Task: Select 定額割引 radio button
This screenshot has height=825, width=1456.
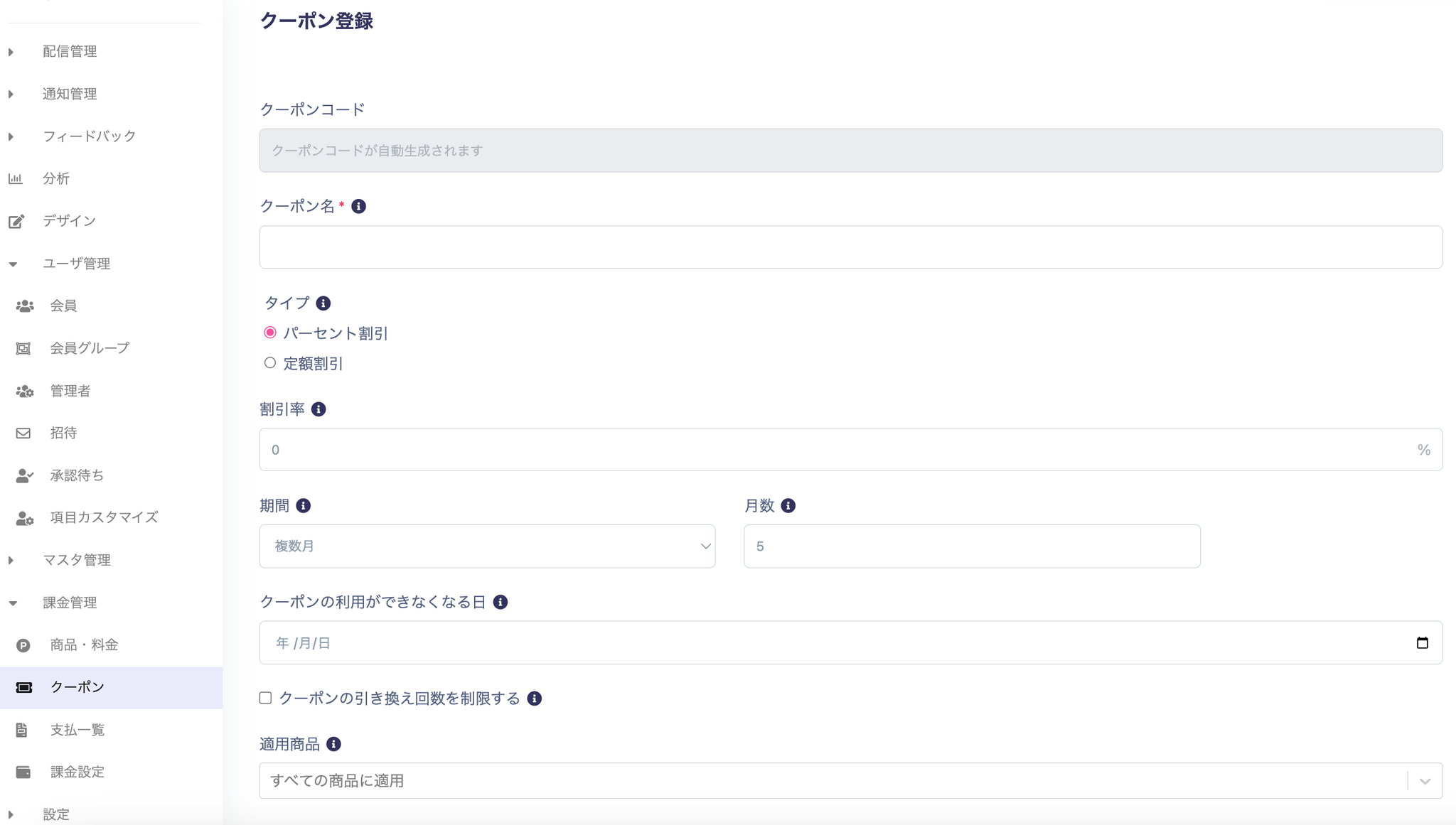Action: pyautogui.click(x=270, y=363)
